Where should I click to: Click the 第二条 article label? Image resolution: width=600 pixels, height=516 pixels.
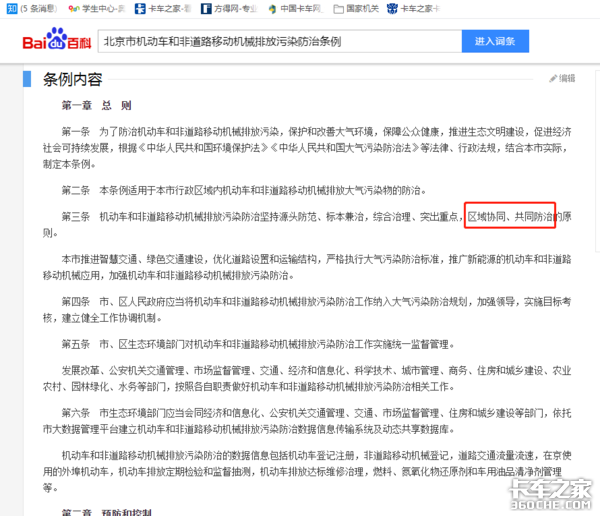pyautogui.click(x=76, y=190)
